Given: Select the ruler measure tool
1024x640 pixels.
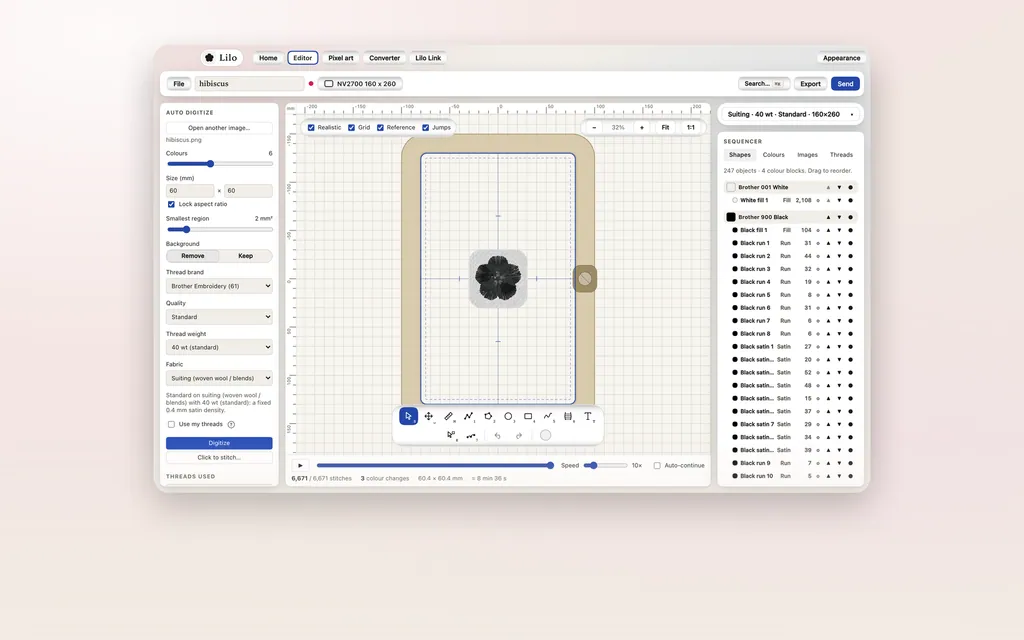Looking at the screenshot, I should [x=449, y=416].
